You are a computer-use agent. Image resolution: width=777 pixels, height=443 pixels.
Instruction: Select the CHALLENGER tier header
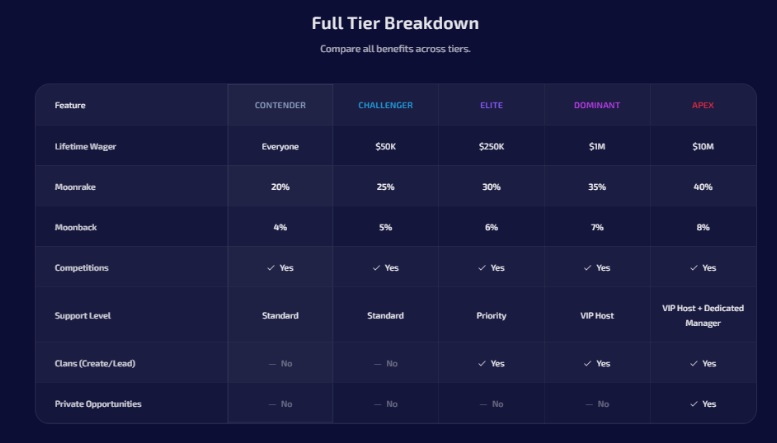point(385,105)
